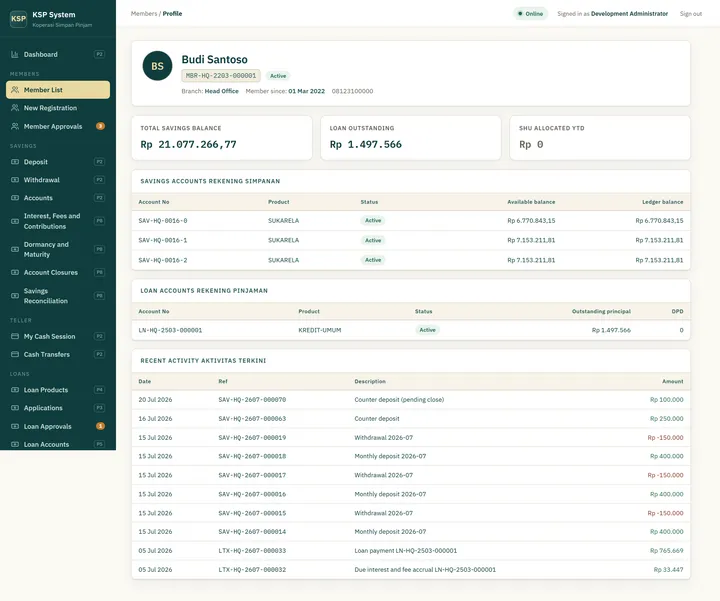
Task: Click the Withdrawal sidebar icon
Action: pos(15,180)
